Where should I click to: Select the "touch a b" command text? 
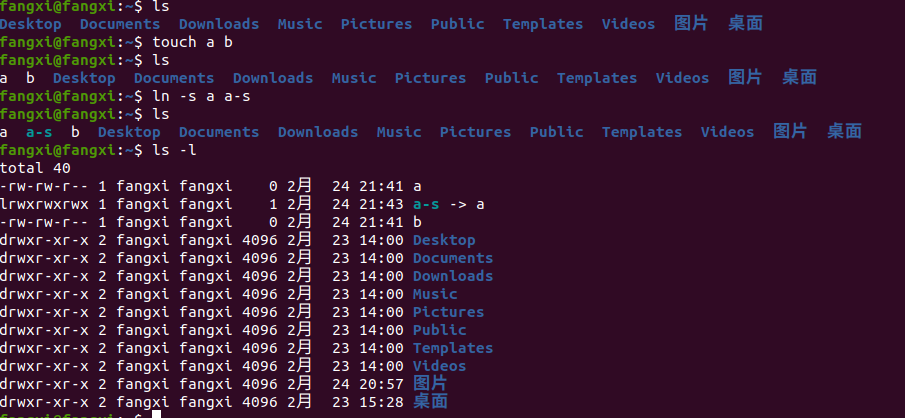click(x=192, y=42)
